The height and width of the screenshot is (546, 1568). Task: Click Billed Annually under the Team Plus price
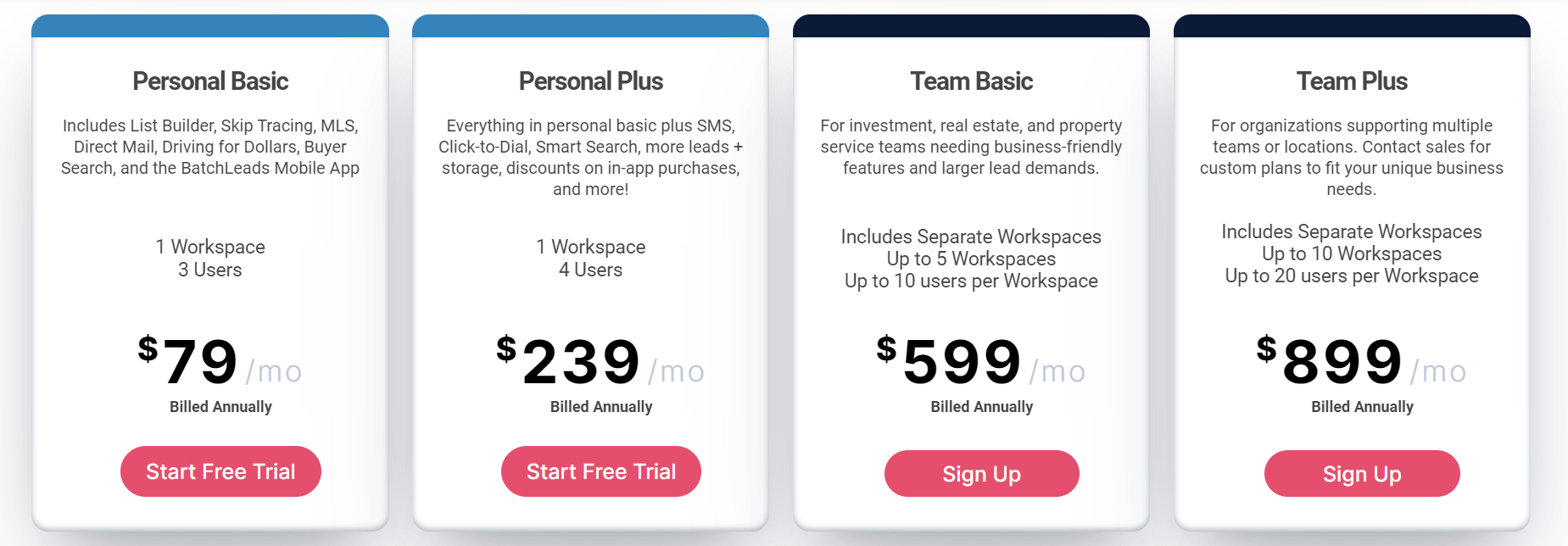[1361, 406]
